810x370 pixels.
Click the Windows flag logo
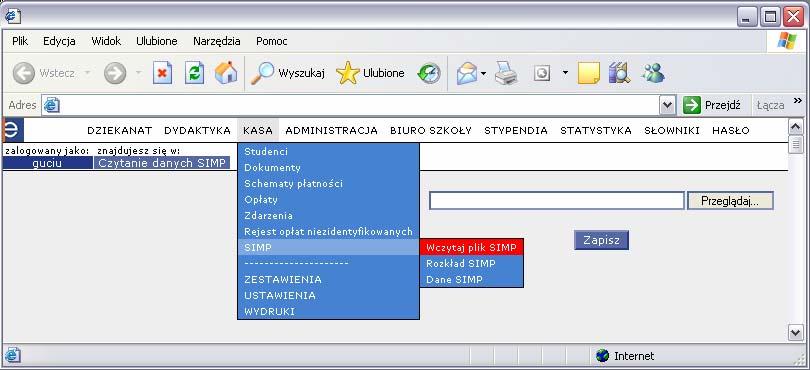[x=787, y=41]
